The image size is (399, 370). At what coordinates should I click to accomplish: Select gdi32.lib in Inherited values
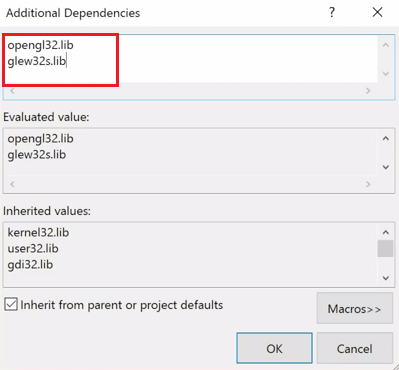(30, 265)
